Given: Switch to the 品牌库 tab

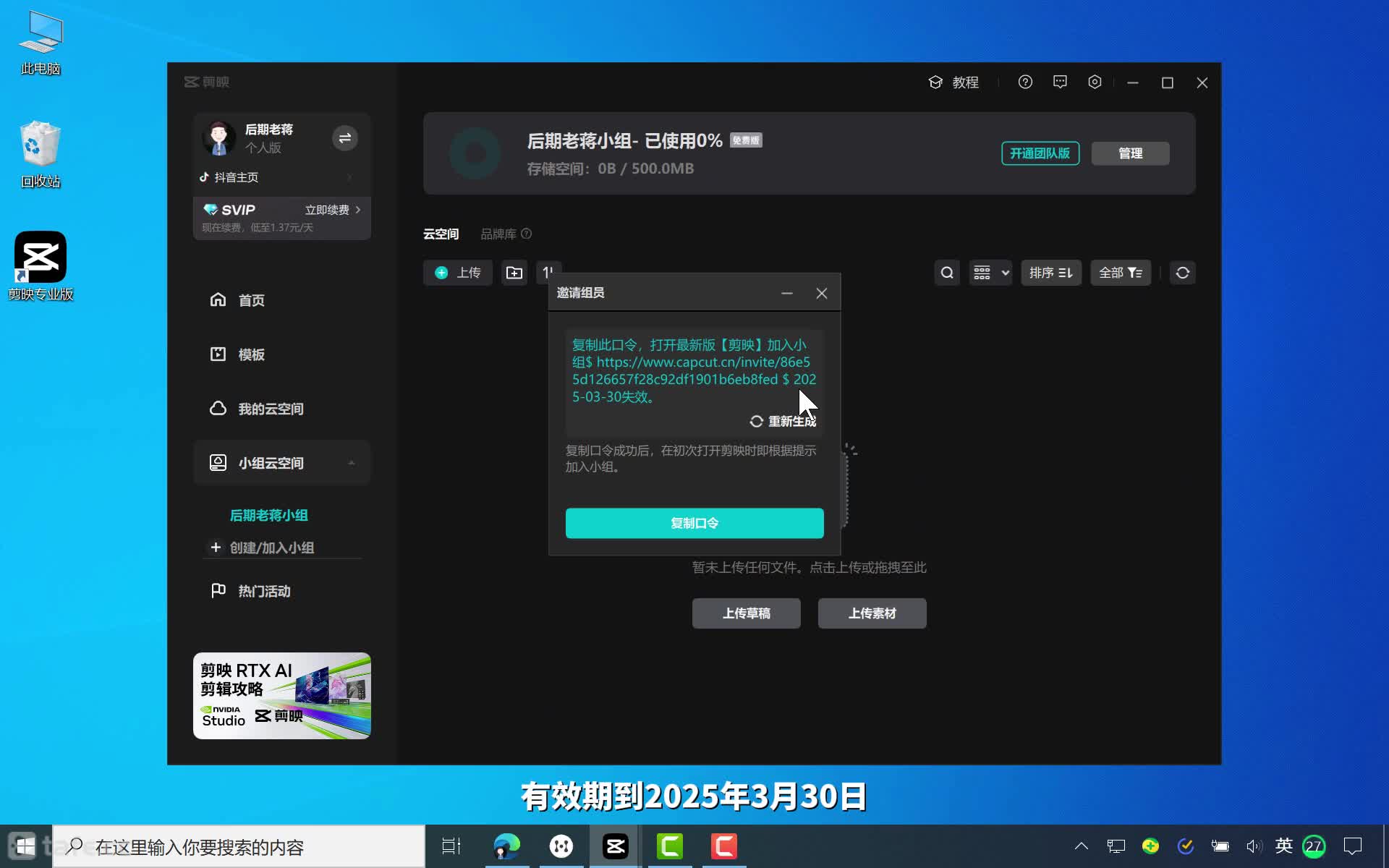Looking at the screenshot, I should point(498,234).
